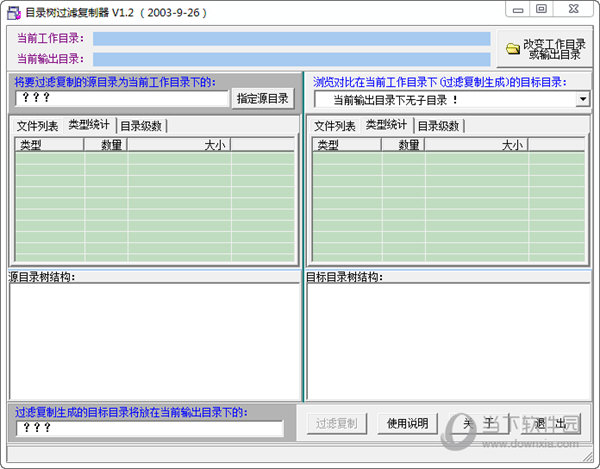
Task: Click the 当前工作目录 path field
Action: click(292, 39)
